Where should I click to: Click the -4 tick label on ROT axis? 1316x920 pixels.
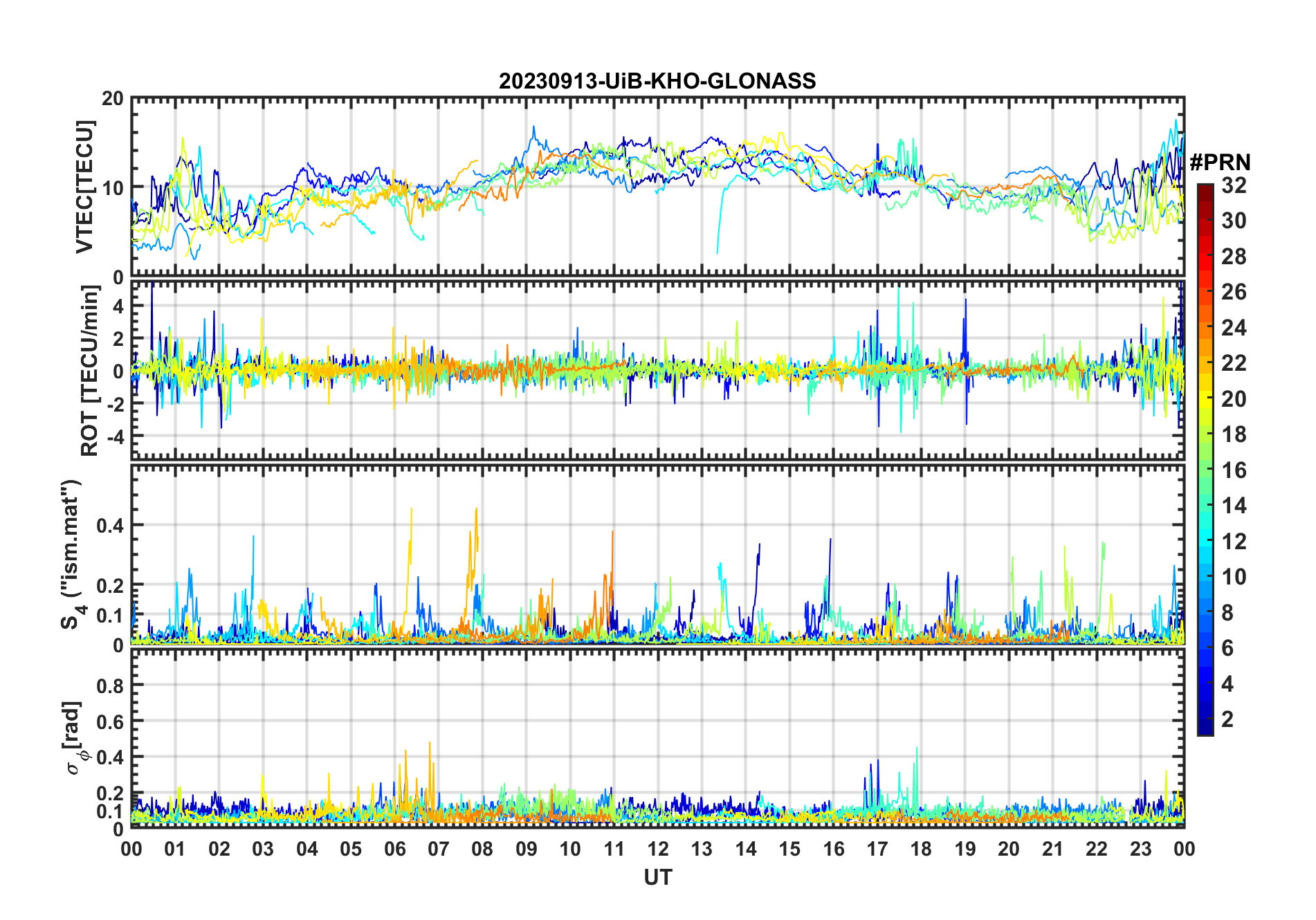point(115,436)
